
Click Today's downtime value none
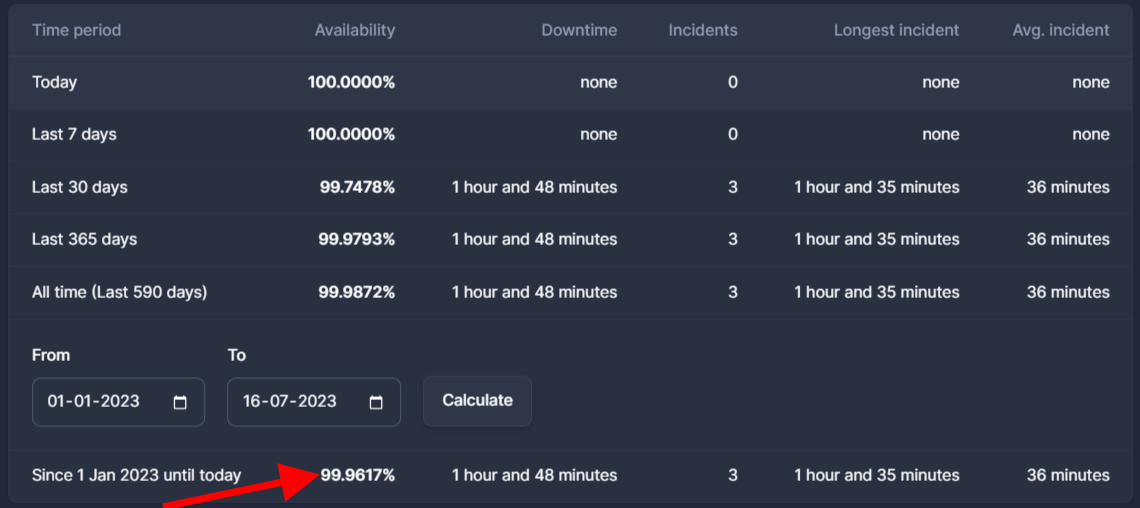(598, 83)
